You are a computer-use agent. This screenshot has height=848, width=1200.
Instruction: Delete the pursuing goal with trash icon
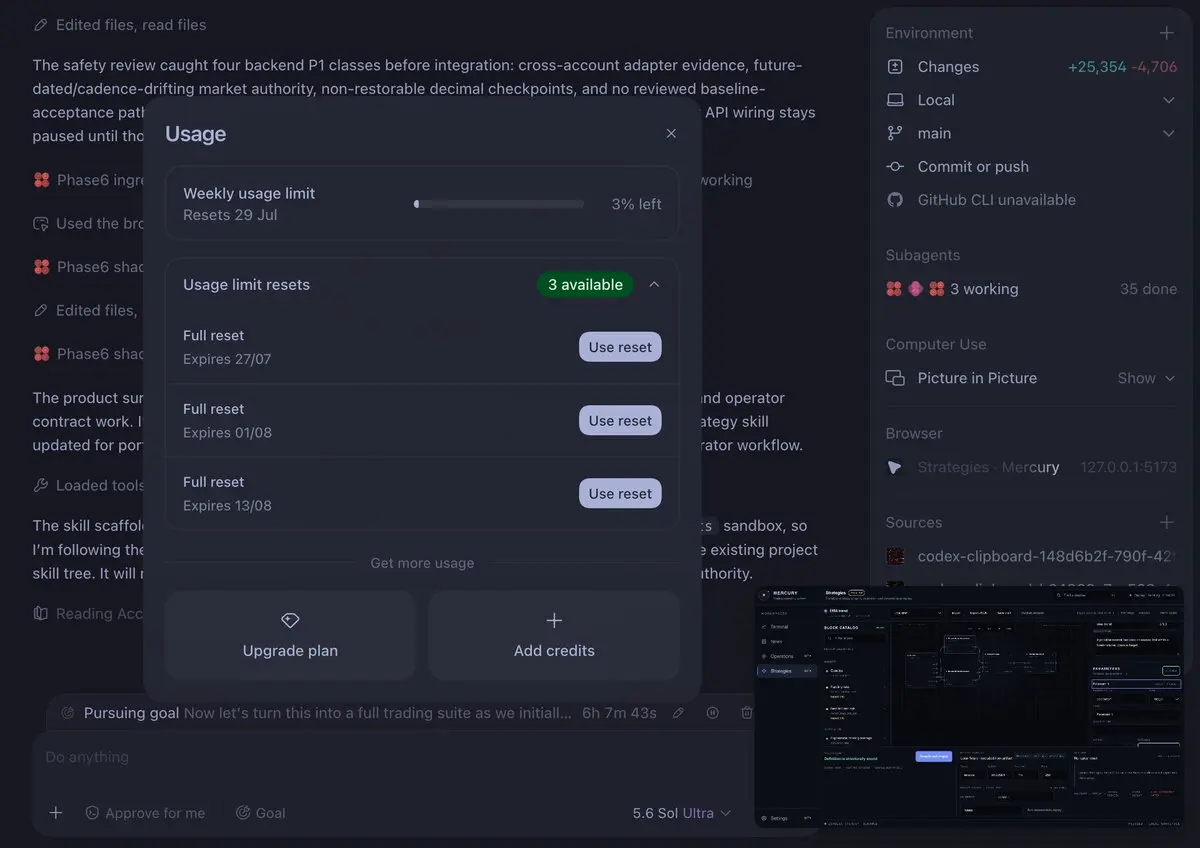(x=746, y=713)
